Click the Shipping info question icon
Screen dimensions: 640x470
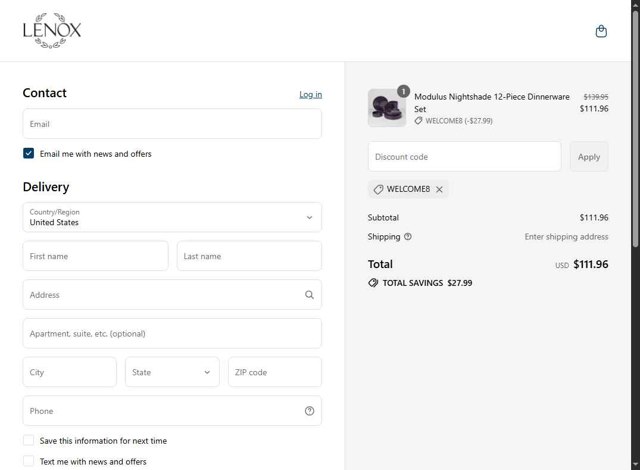408,237
